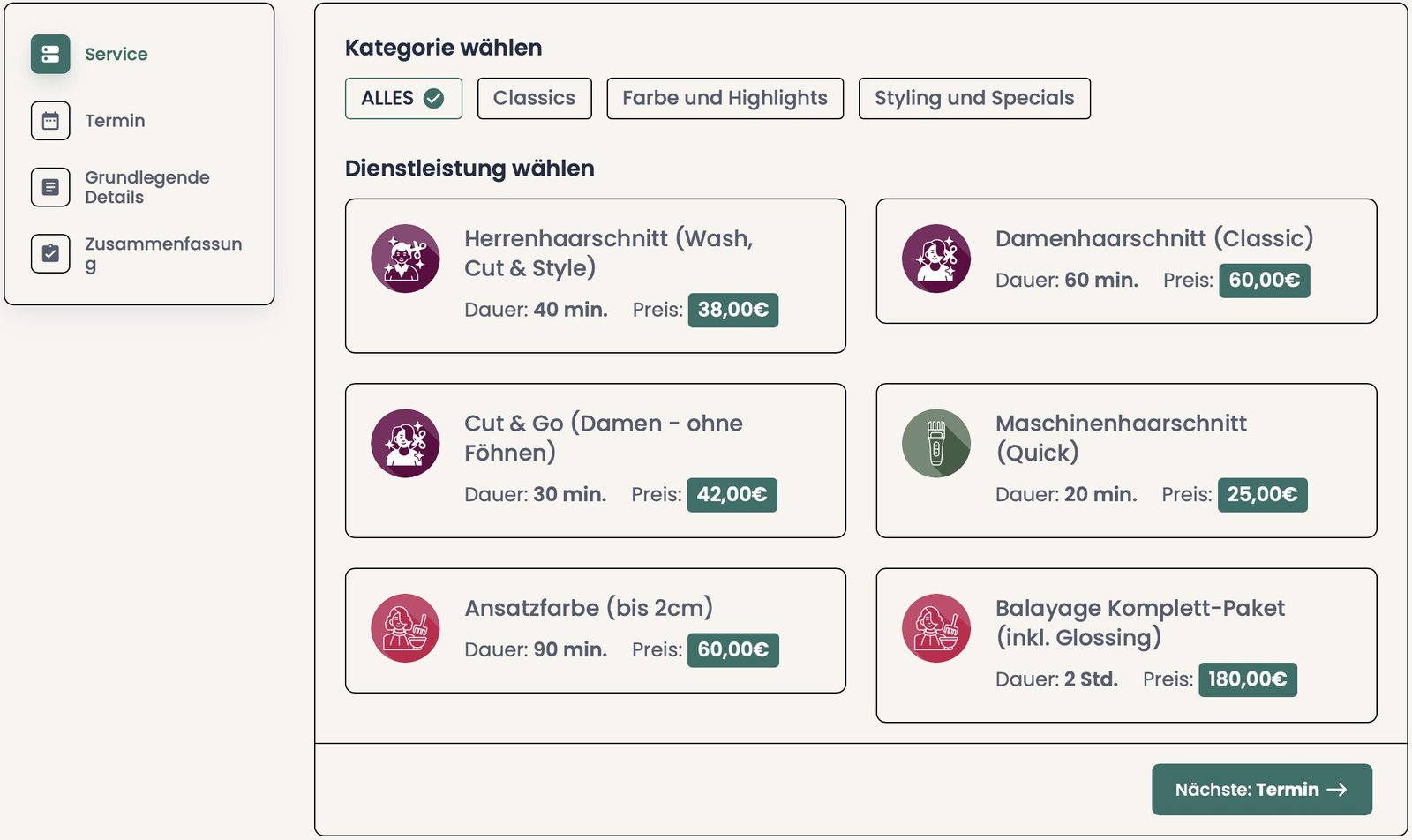
Task: Click the 38,00€ price badge
Action: (732, 310)
